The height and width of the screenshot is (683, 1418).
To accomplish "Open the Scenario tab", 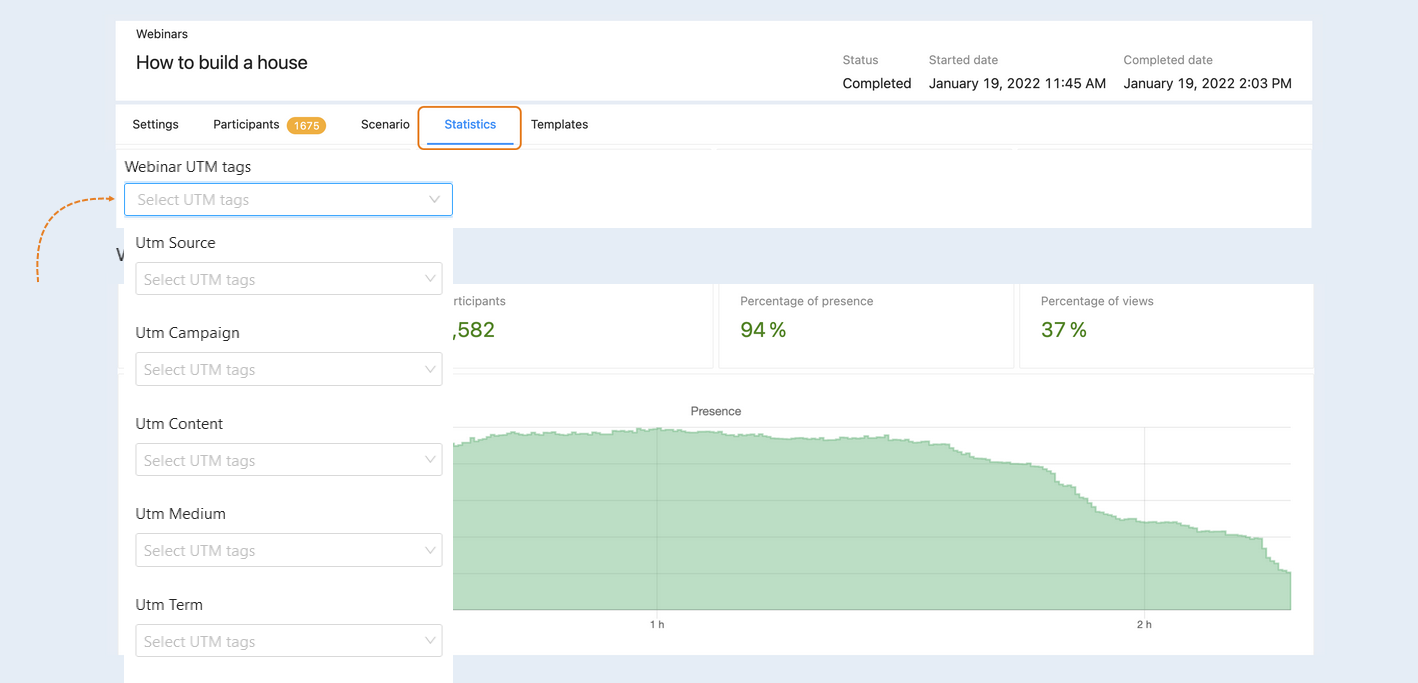I will point(385,125).
